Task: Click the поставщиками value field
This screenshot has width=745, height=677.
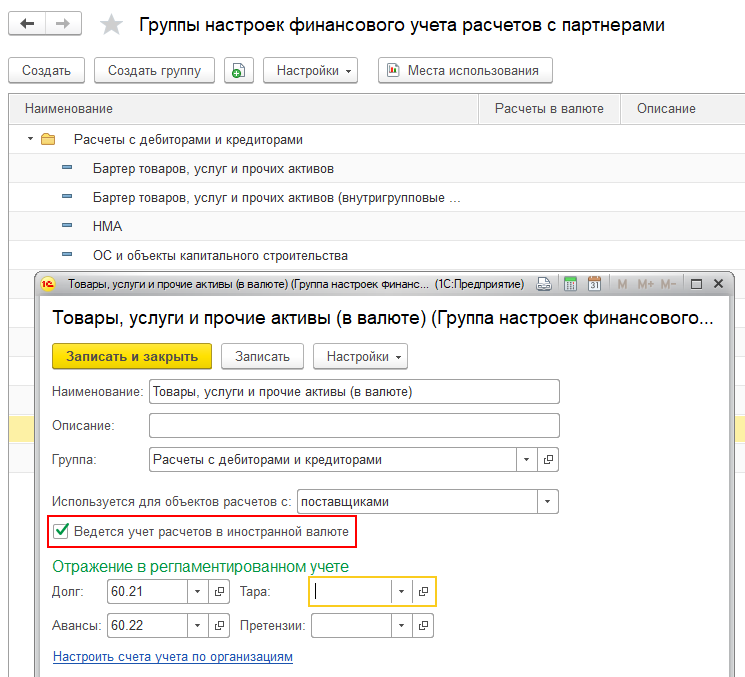Action: pos(417,502)
